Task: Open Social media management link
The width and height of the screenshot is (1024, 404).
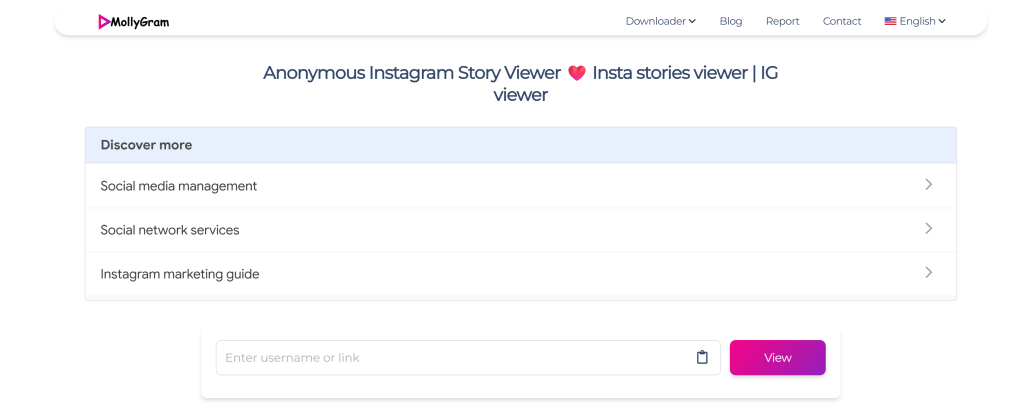Action: click(520, 186)
